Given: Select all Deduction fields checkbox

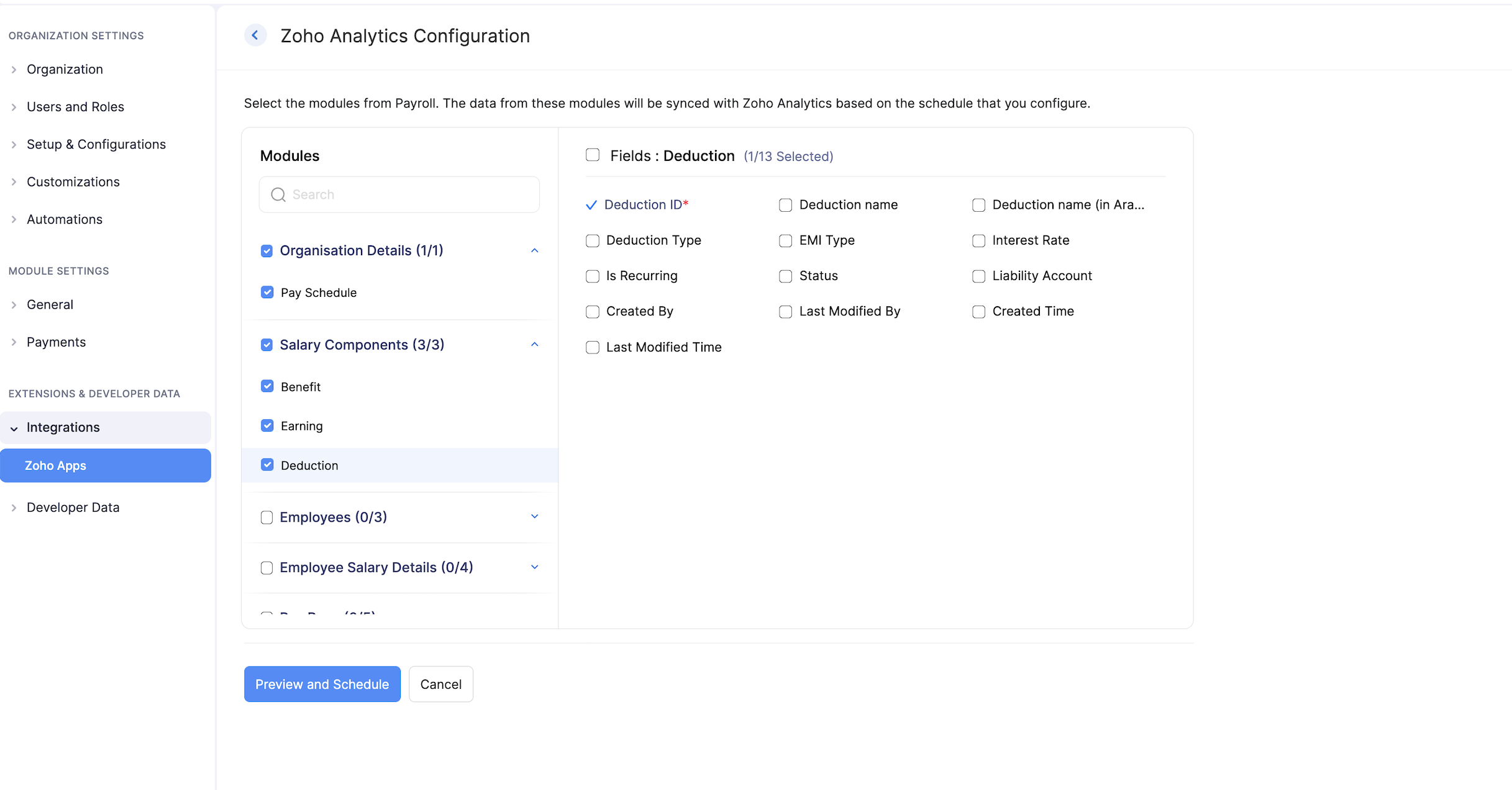Looking at the screenshot, I should click(592, 155).
